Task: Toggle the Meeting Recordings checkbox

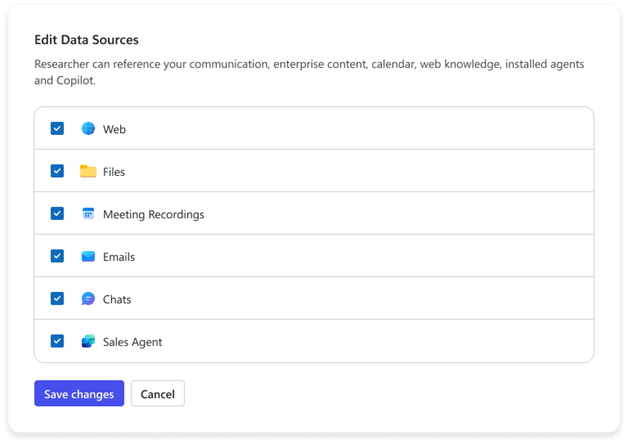Action: tap(58, 214)
